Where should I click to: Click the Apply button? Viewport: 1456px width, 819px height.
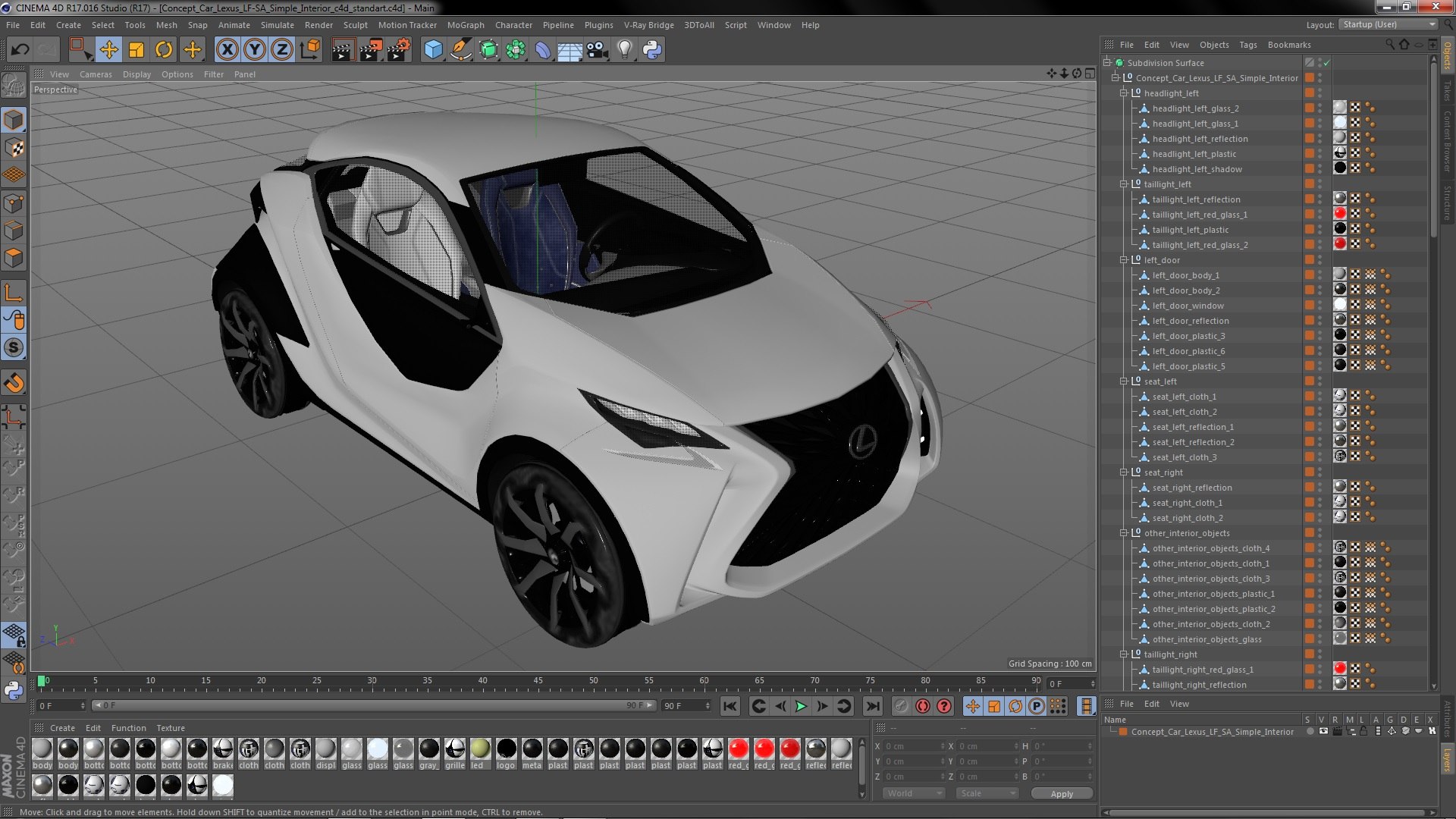(1062, 793)
